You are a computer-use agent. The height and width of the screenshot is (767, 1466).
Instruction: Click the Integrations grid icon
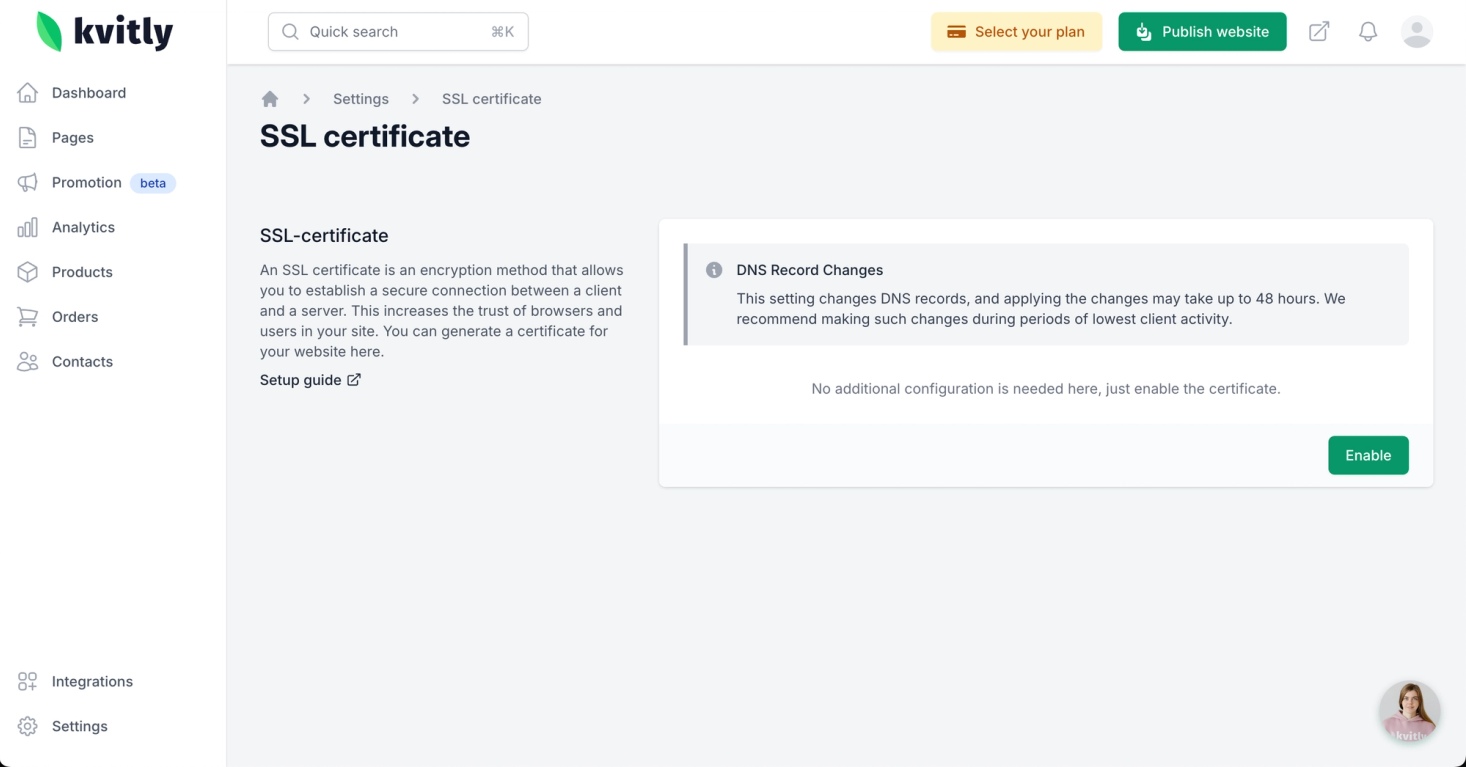click(28, 682)
